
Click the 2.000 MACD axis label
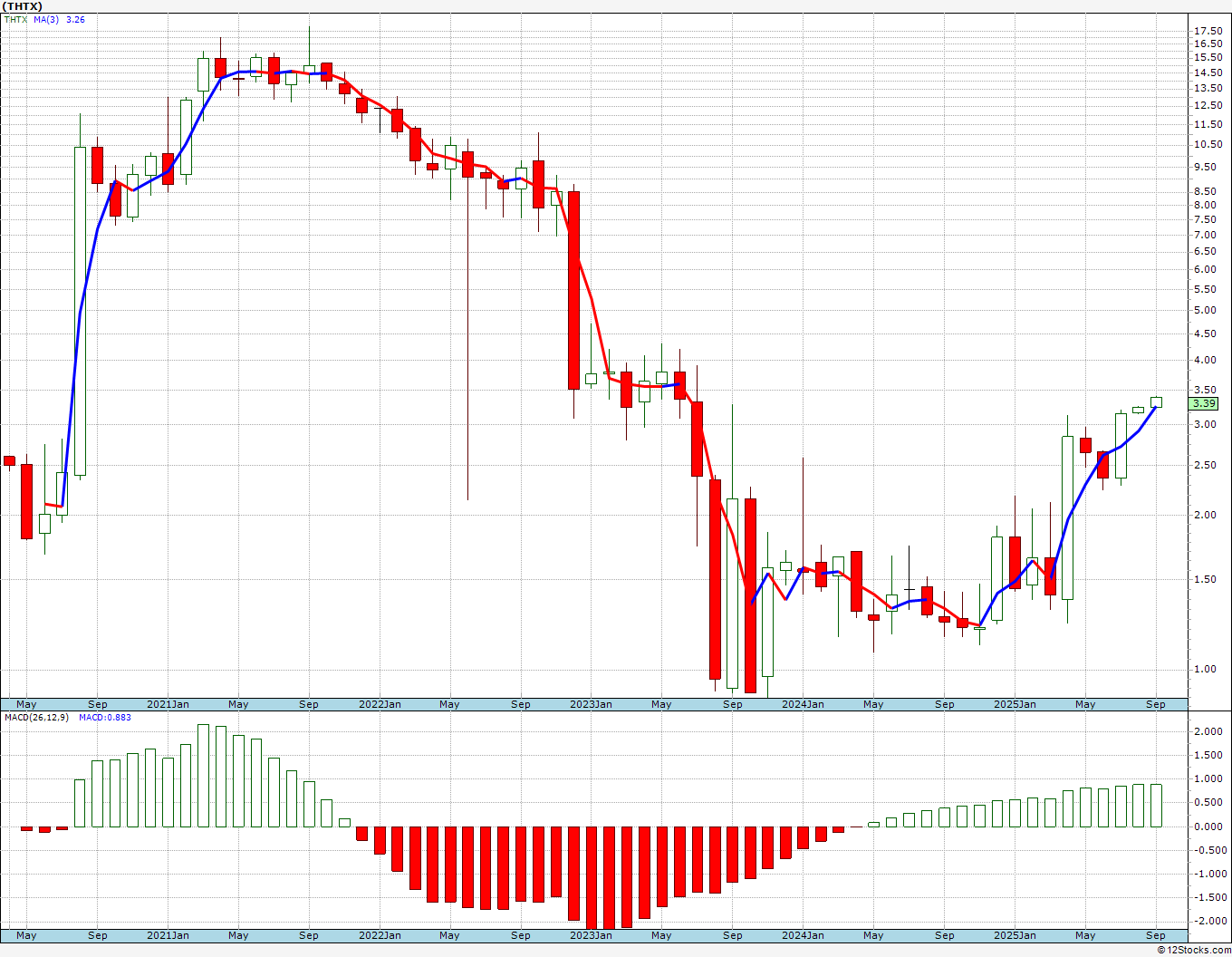1208,731
